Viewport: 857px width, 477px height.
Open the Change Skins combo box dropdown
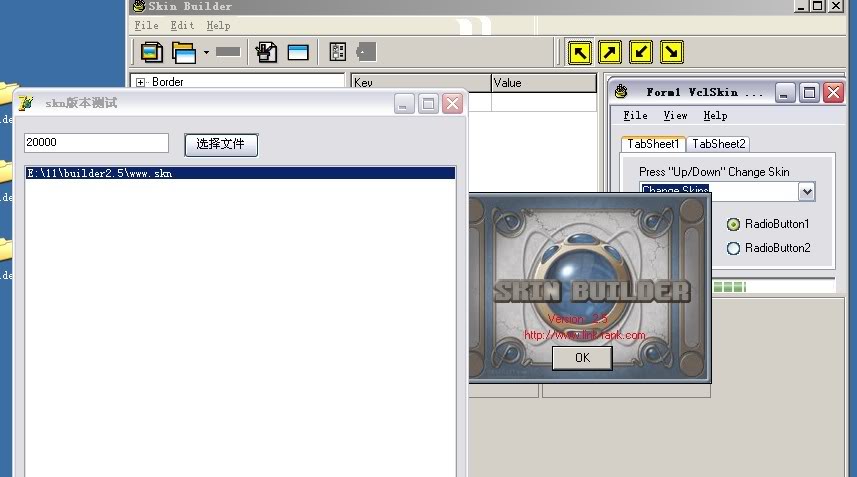[807, 192]
